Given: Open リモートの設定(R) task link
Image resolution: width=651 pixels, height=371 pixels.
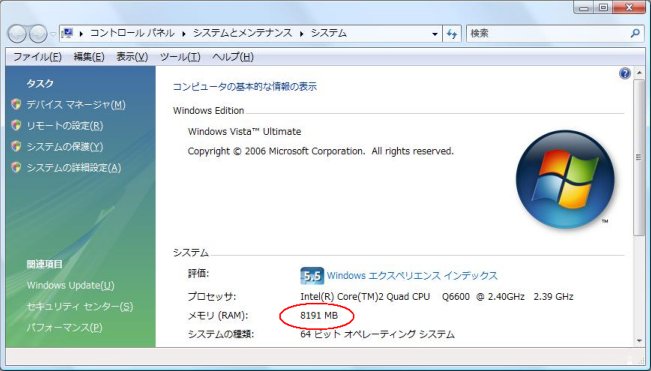Looking at the screenshot, I should tap(65, 126).
